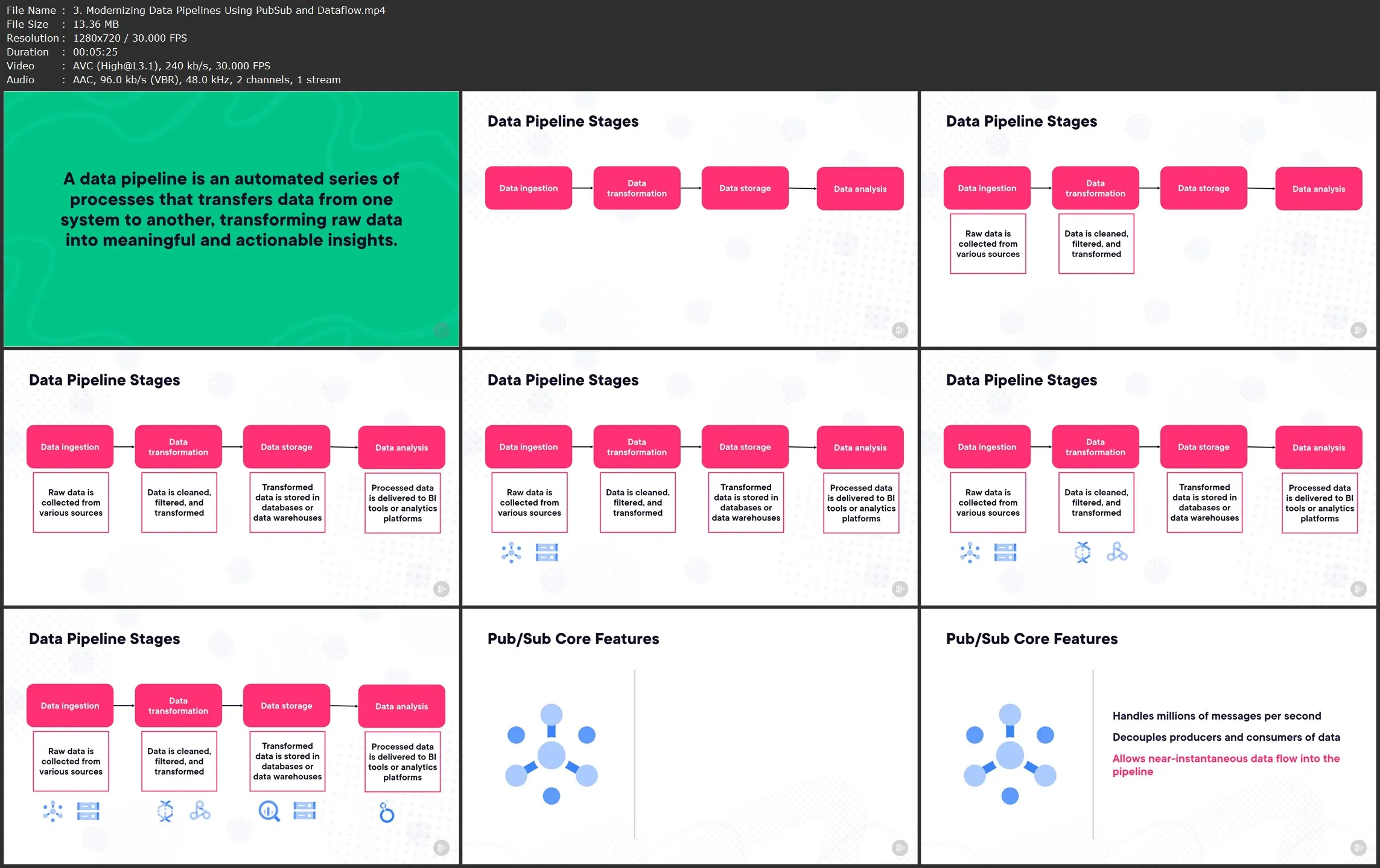Click 'Decouples producers and consumers of data'
This screenshot has height=868, width=1380.
(1226, 737)
